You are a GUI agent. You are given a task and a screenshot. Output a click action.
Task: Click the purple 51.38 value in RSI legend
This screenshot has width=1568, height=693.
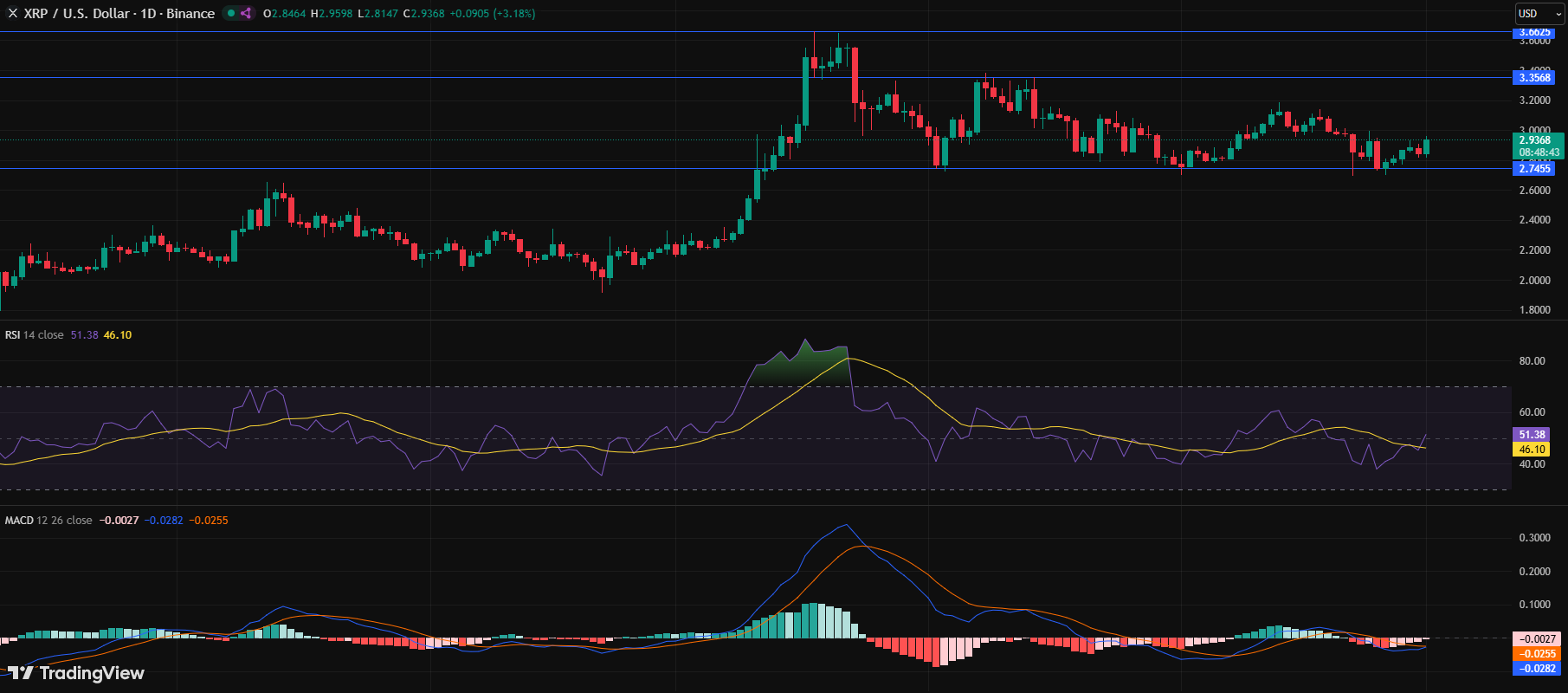point(84,335)
